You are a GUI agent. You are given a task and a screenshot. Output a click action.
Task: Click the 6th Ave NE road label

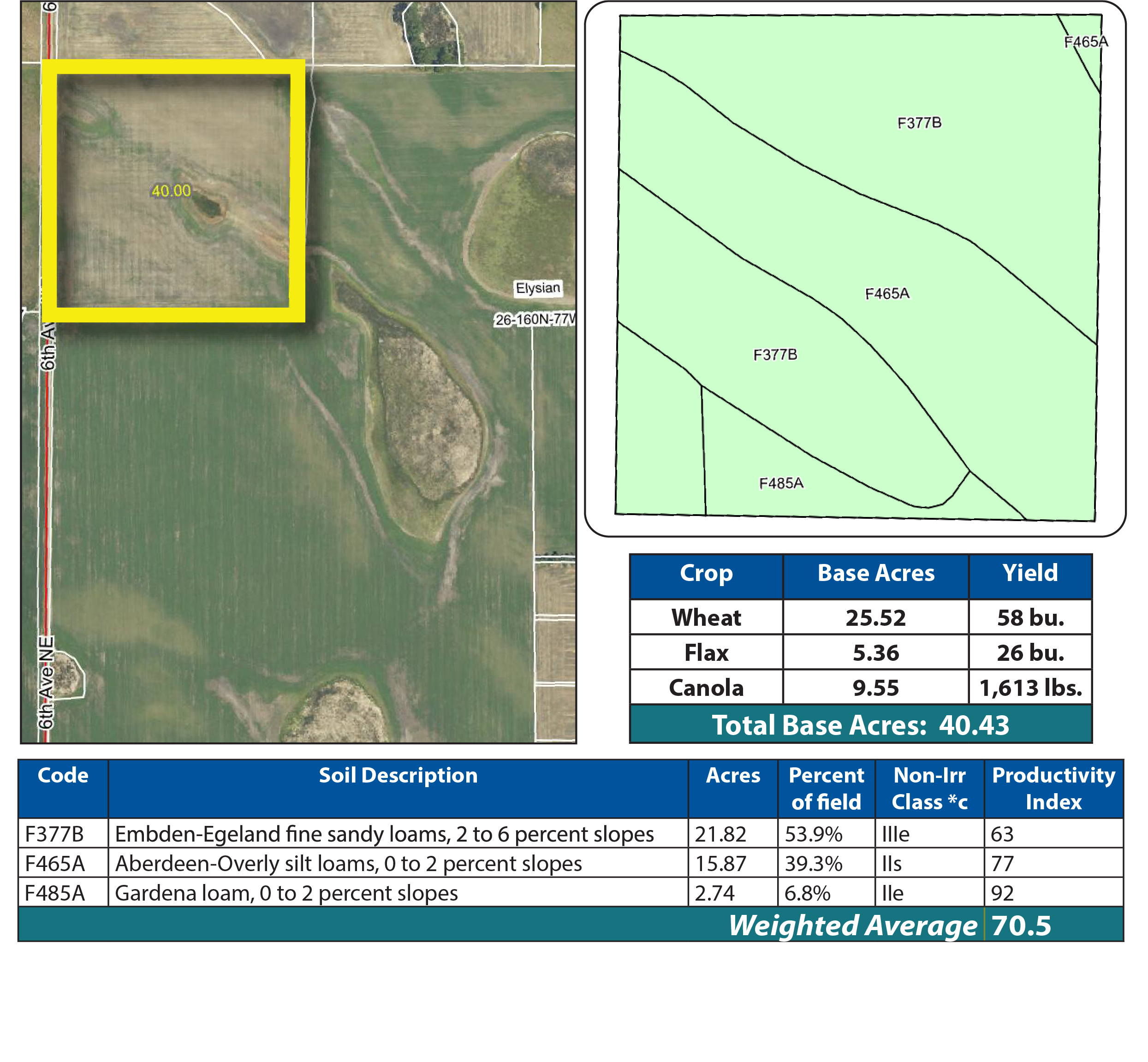coord(46,682)
